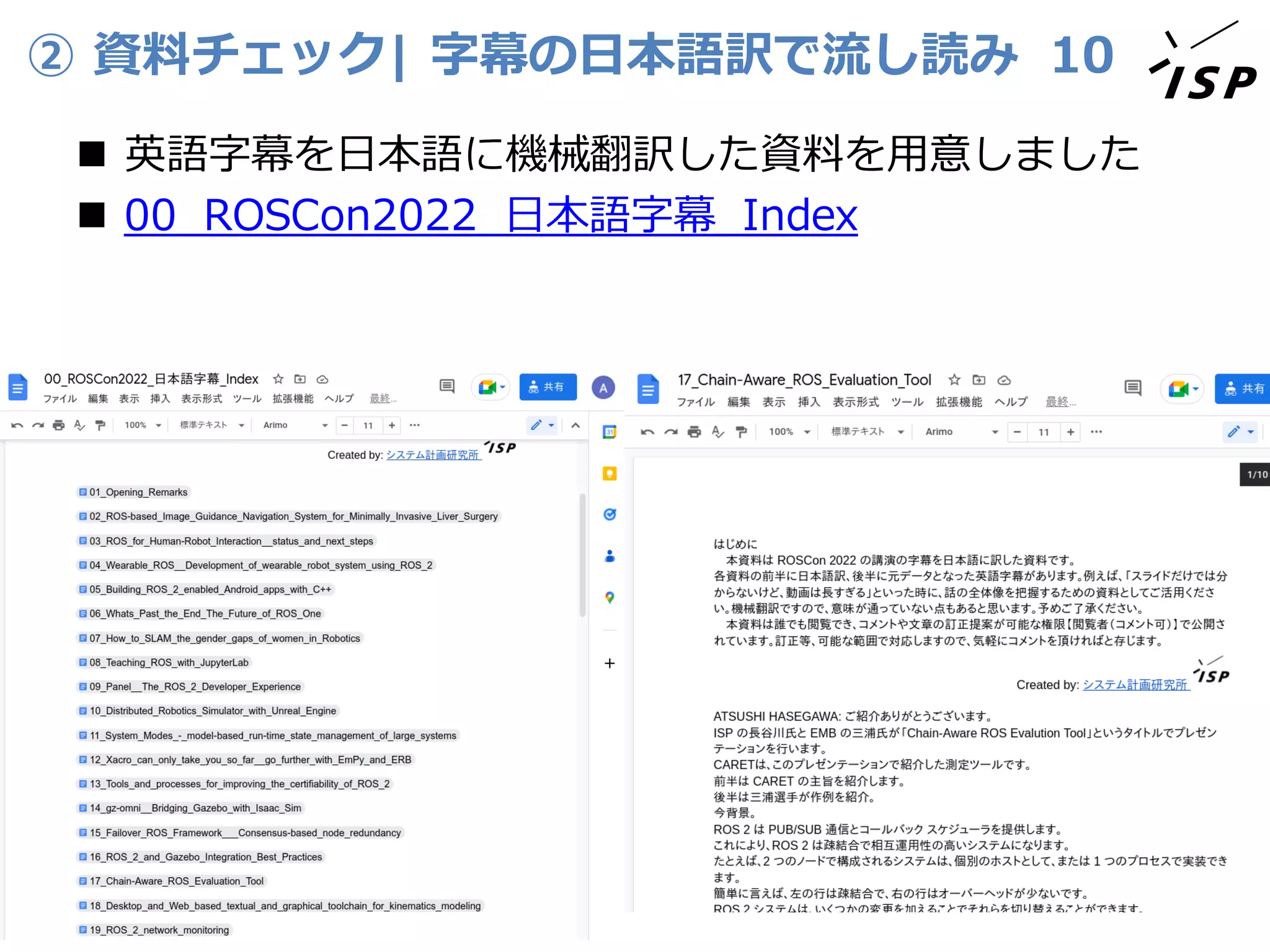Open more options ellipsis in left toolbar
1270x952 pixels.
click(415, 425)
